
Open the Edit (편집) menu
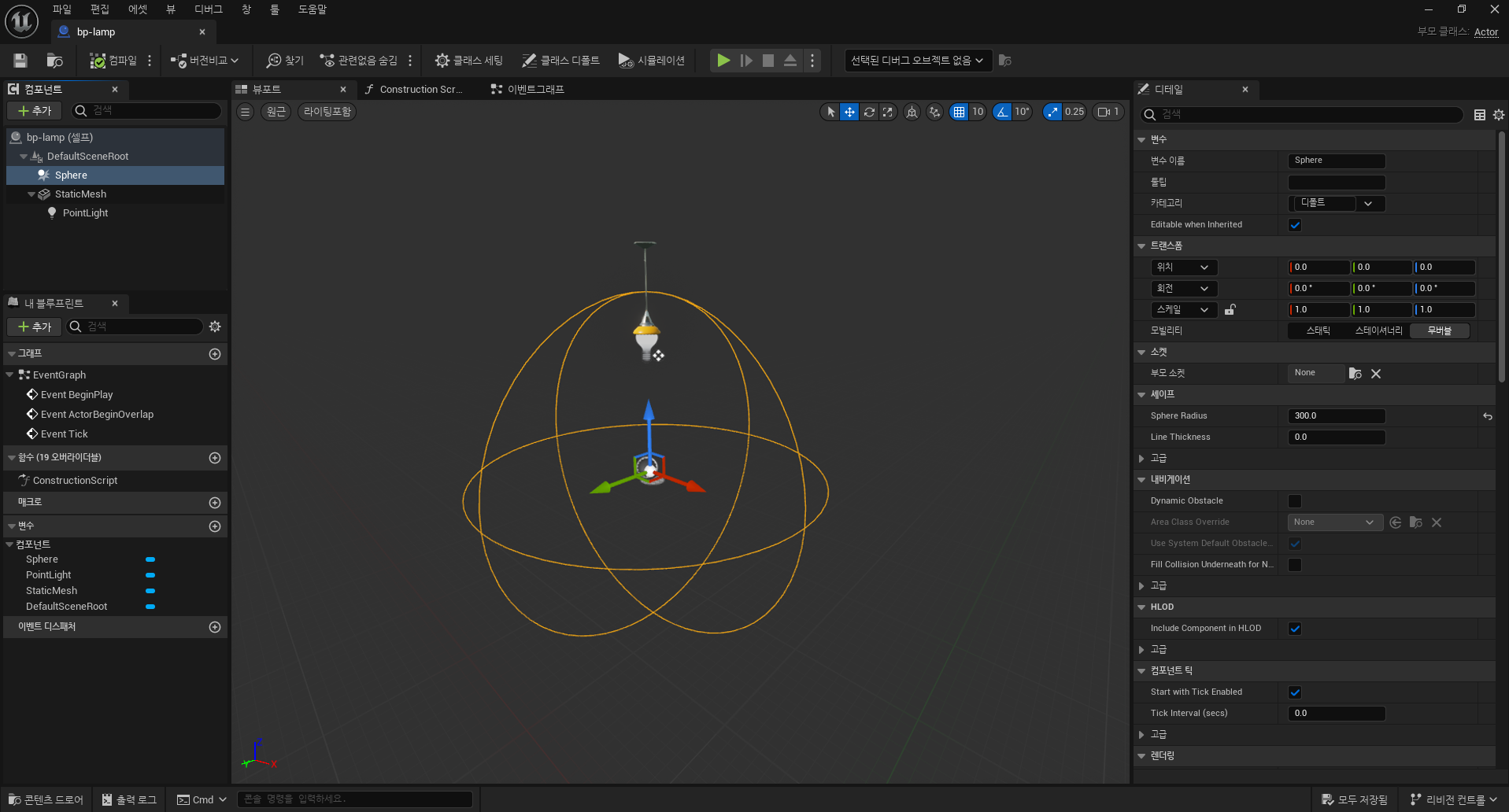coord(100,9)
